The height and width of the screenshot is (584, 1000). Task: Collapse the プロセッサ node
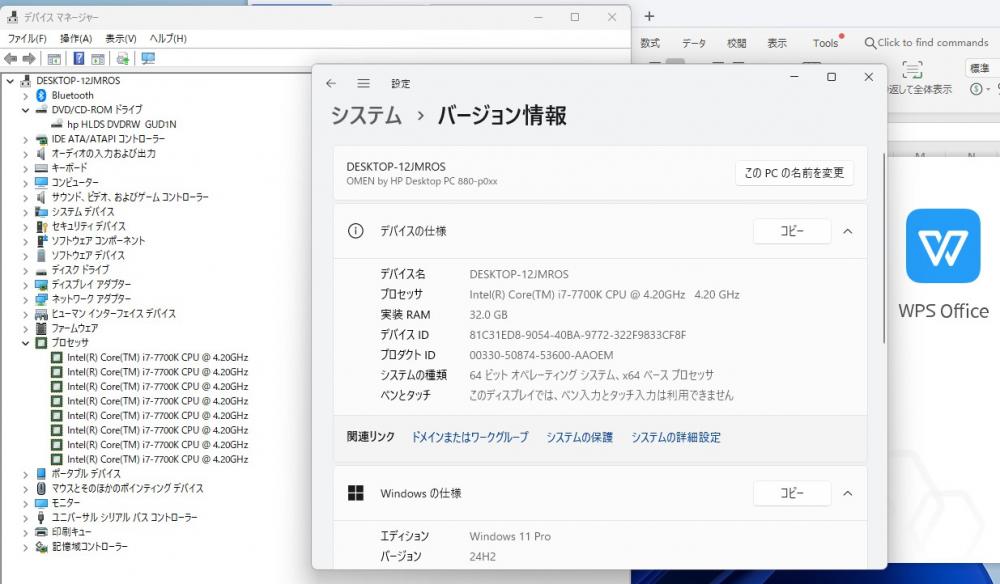[26, 343]
